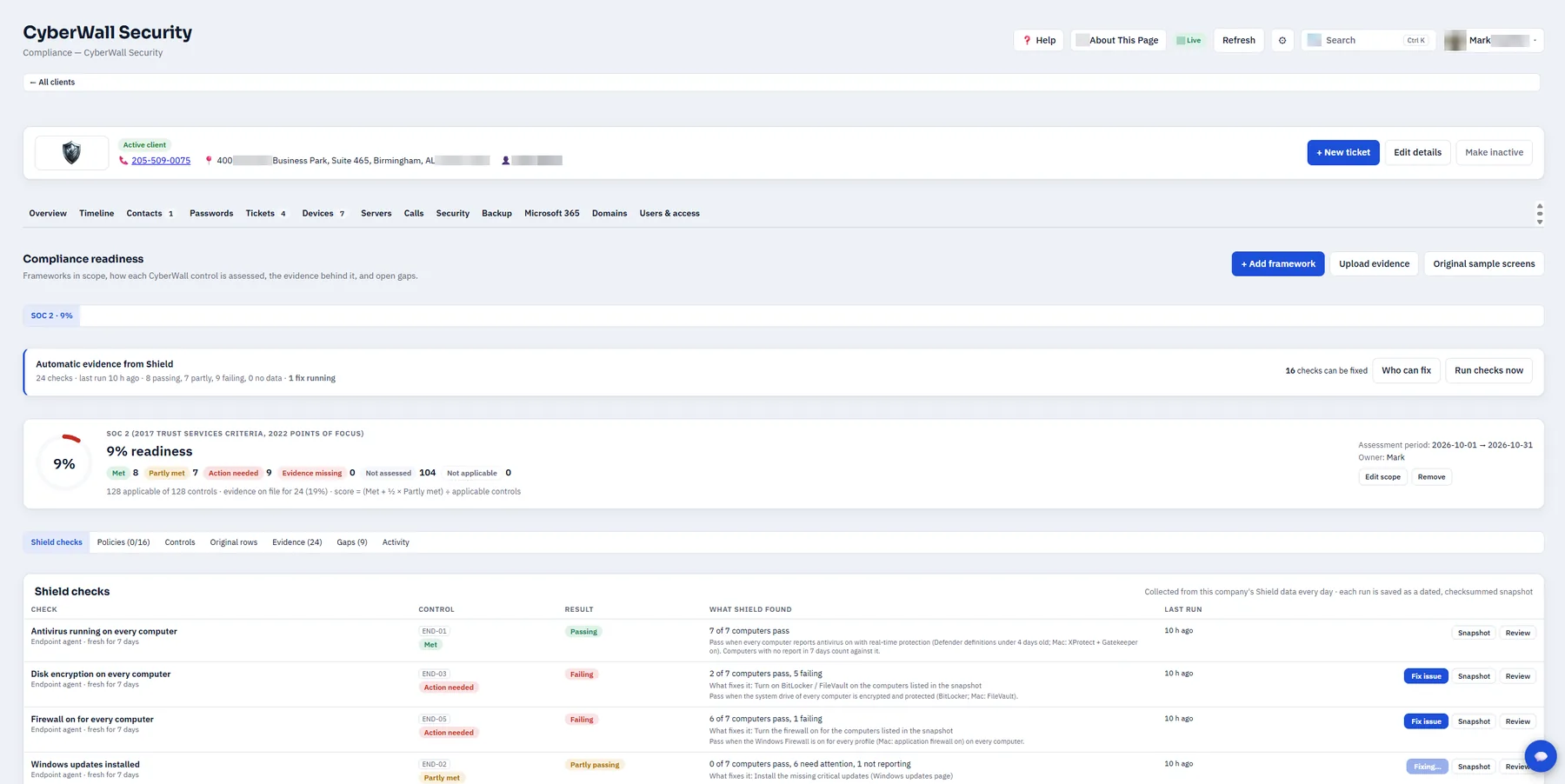Switch to the Microsoft 365 tab

[x=552, y=214]
